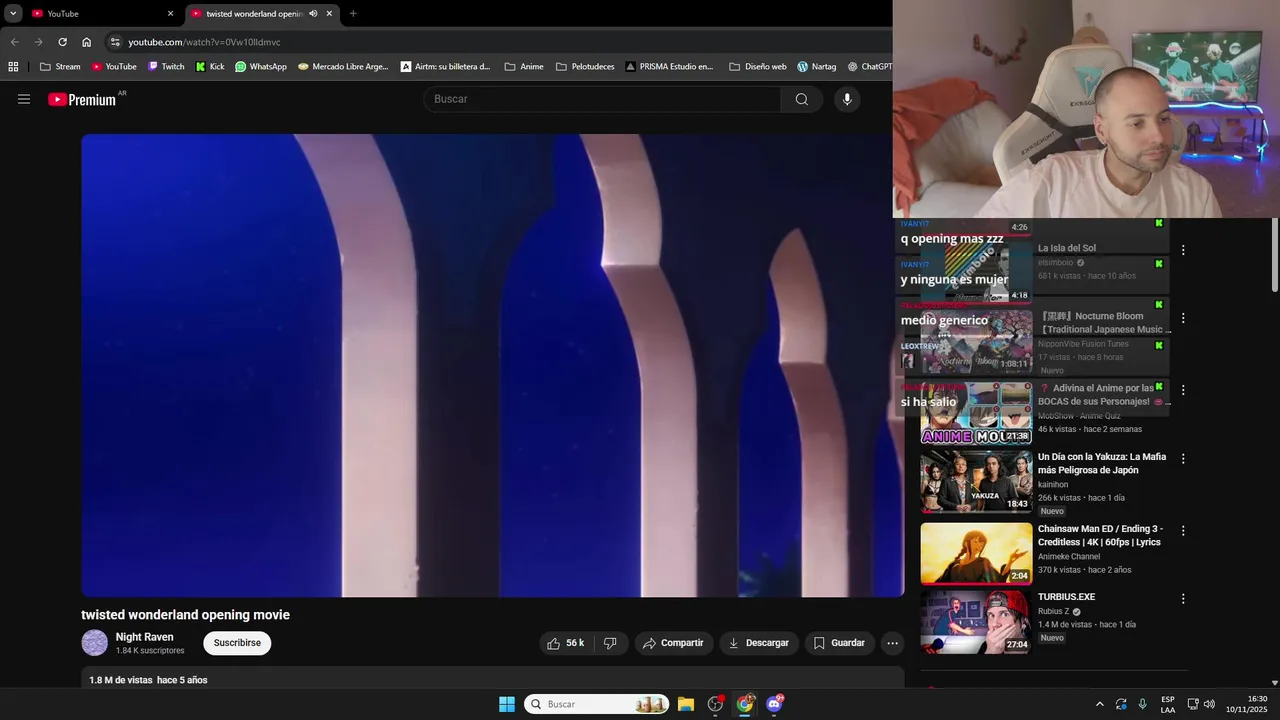
Task: Mute tab via speaker icon on tab
Action: pos(313,14)
